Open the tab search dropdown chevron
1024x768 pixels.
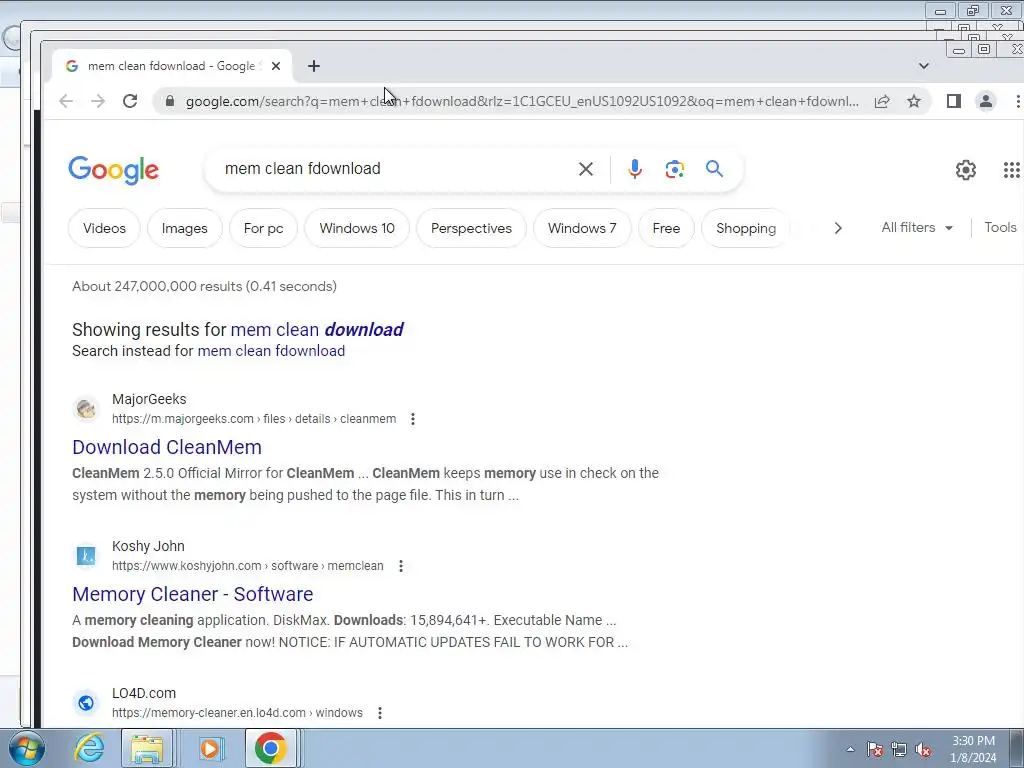pos(923,66)
